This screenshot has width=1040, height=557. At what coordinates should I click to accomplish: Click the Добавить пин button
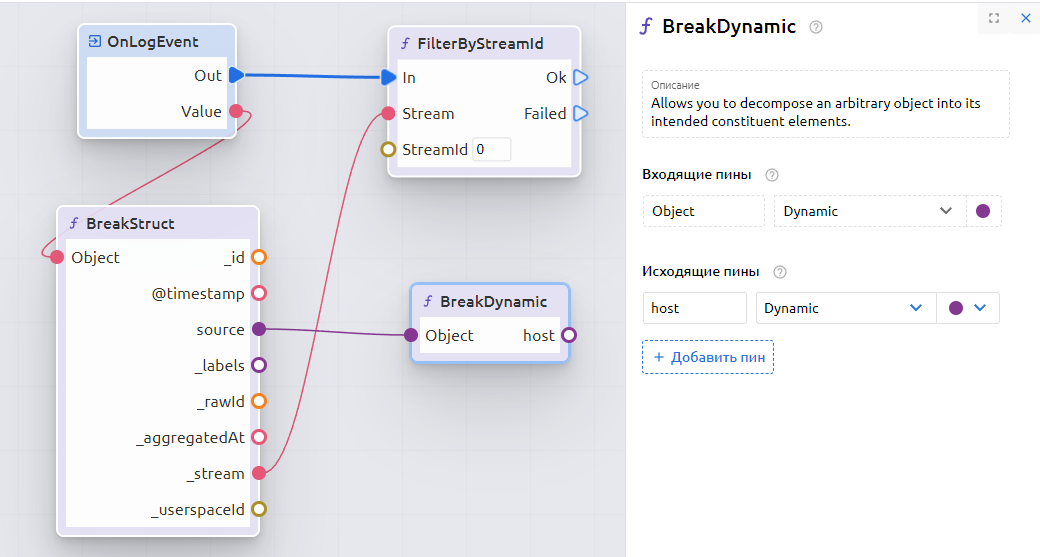[x=708, y=357]
